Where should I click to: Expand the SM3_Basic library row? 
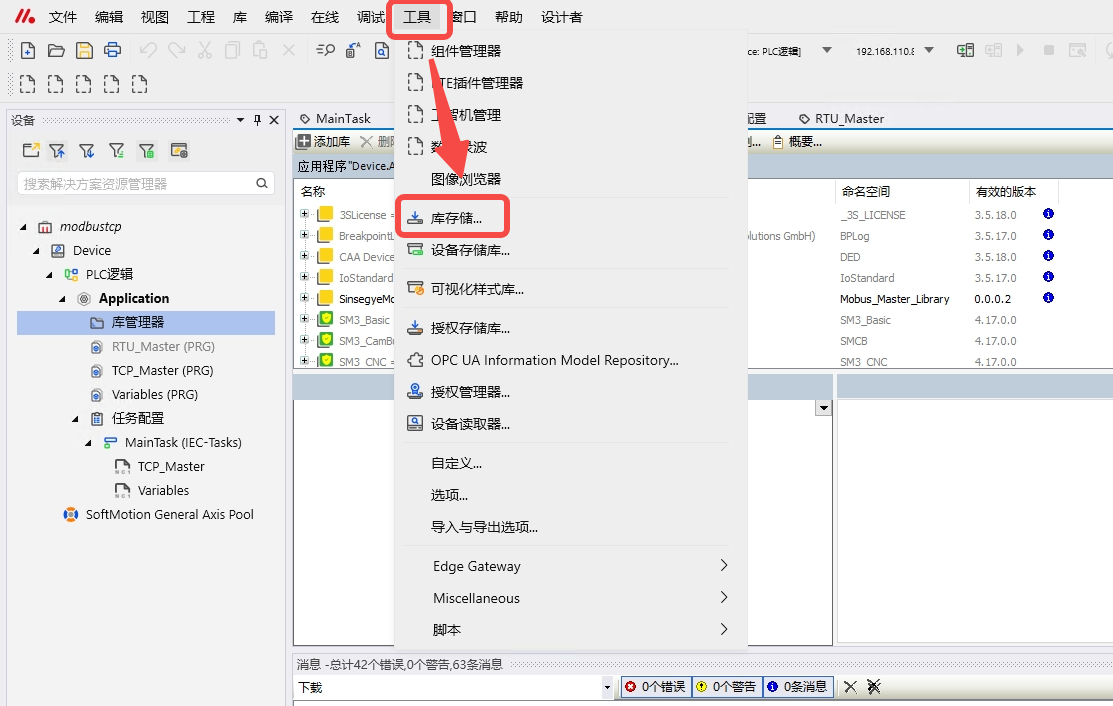[305, 319]
